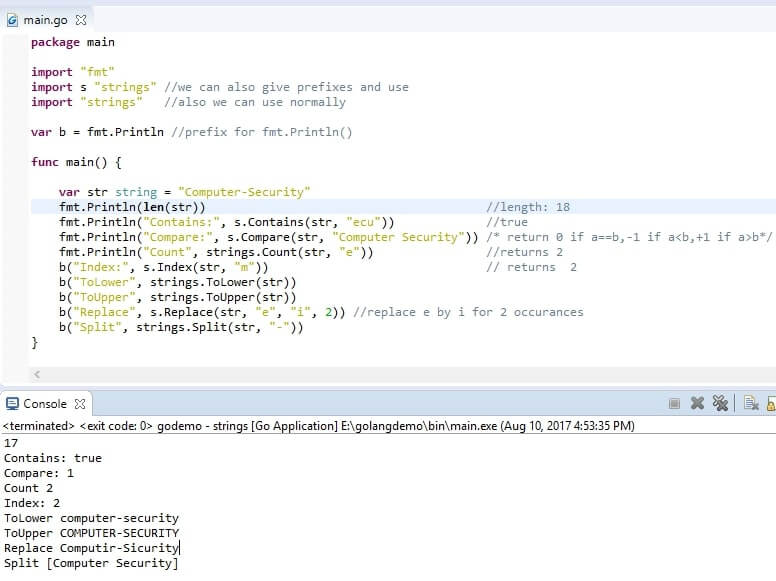Click the '/* return 0 if a==b' comment
Screen dimensions: 776x581
(629, 237)
